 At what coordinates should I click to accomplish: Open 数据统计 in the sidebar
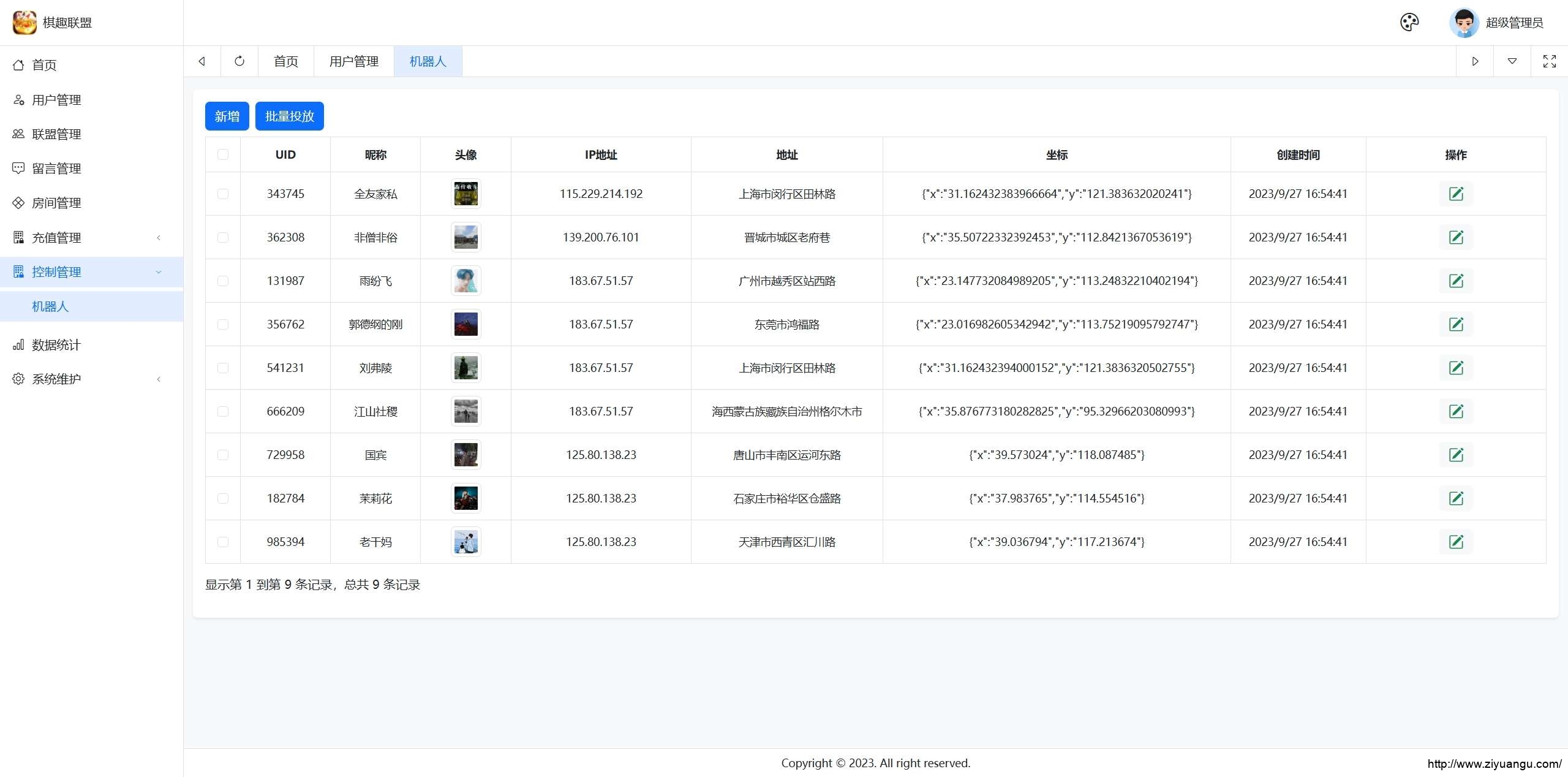tap(56, 345)
